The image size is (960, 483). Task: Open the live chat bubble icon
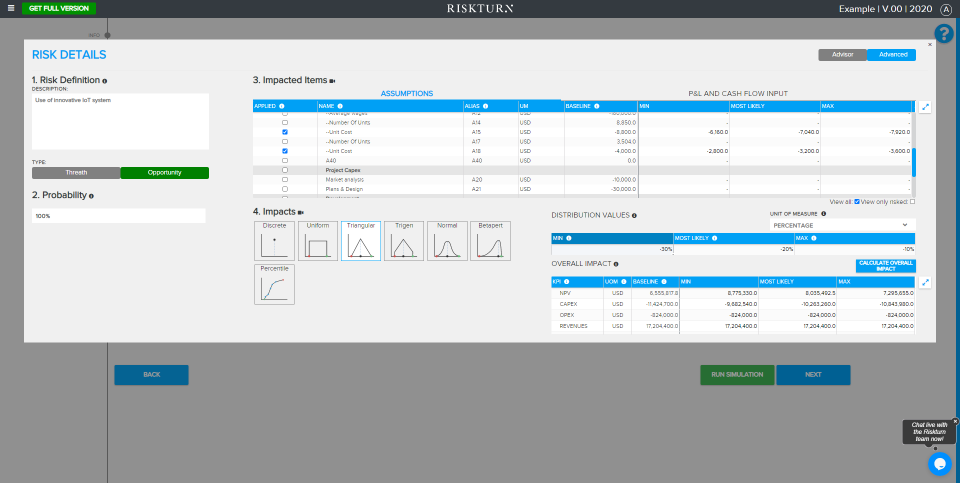point(939,463)
